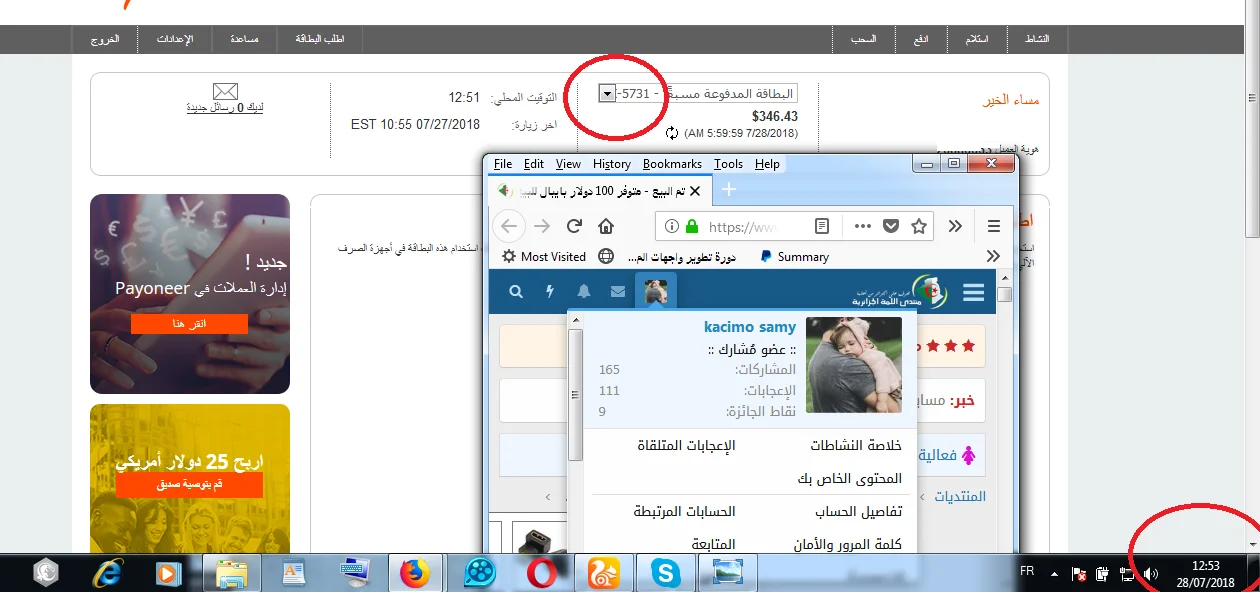Click the forum lightning activity icon
The height and width of the screenshot is (592, 1260).
point(550,292)
